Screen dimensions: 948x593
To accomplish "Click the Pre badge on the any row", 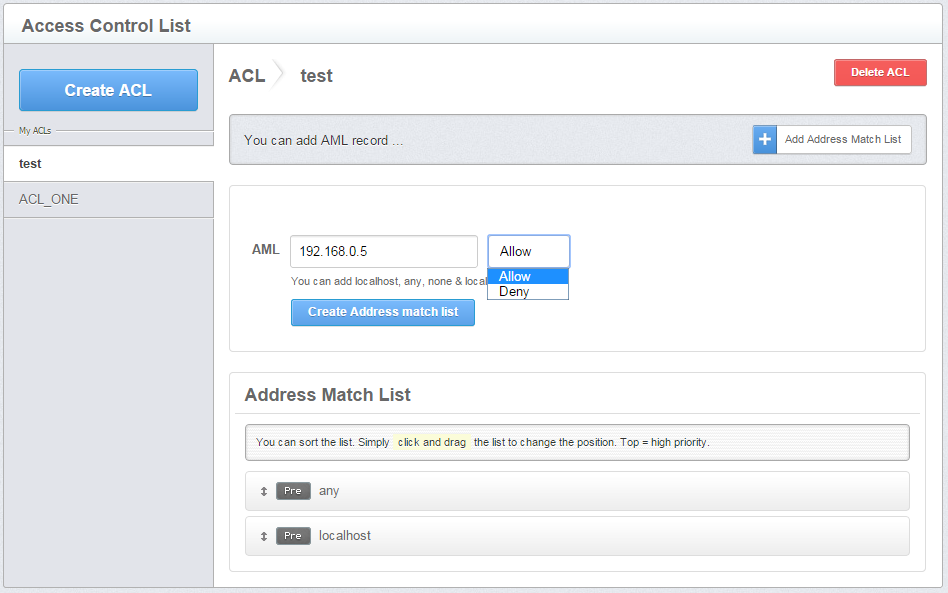I will [x=293, y=492].
